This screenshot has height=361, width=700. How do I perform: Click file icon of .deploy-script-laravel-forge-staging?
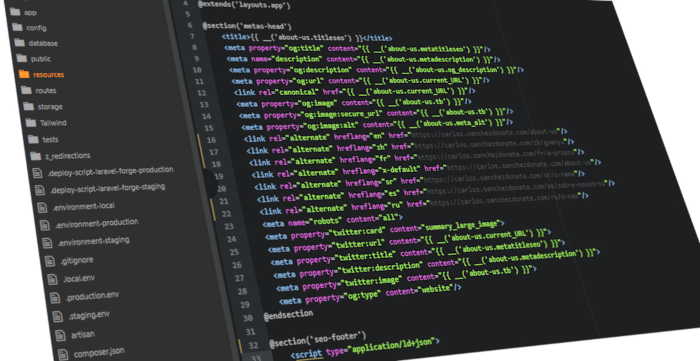point(40,190)
